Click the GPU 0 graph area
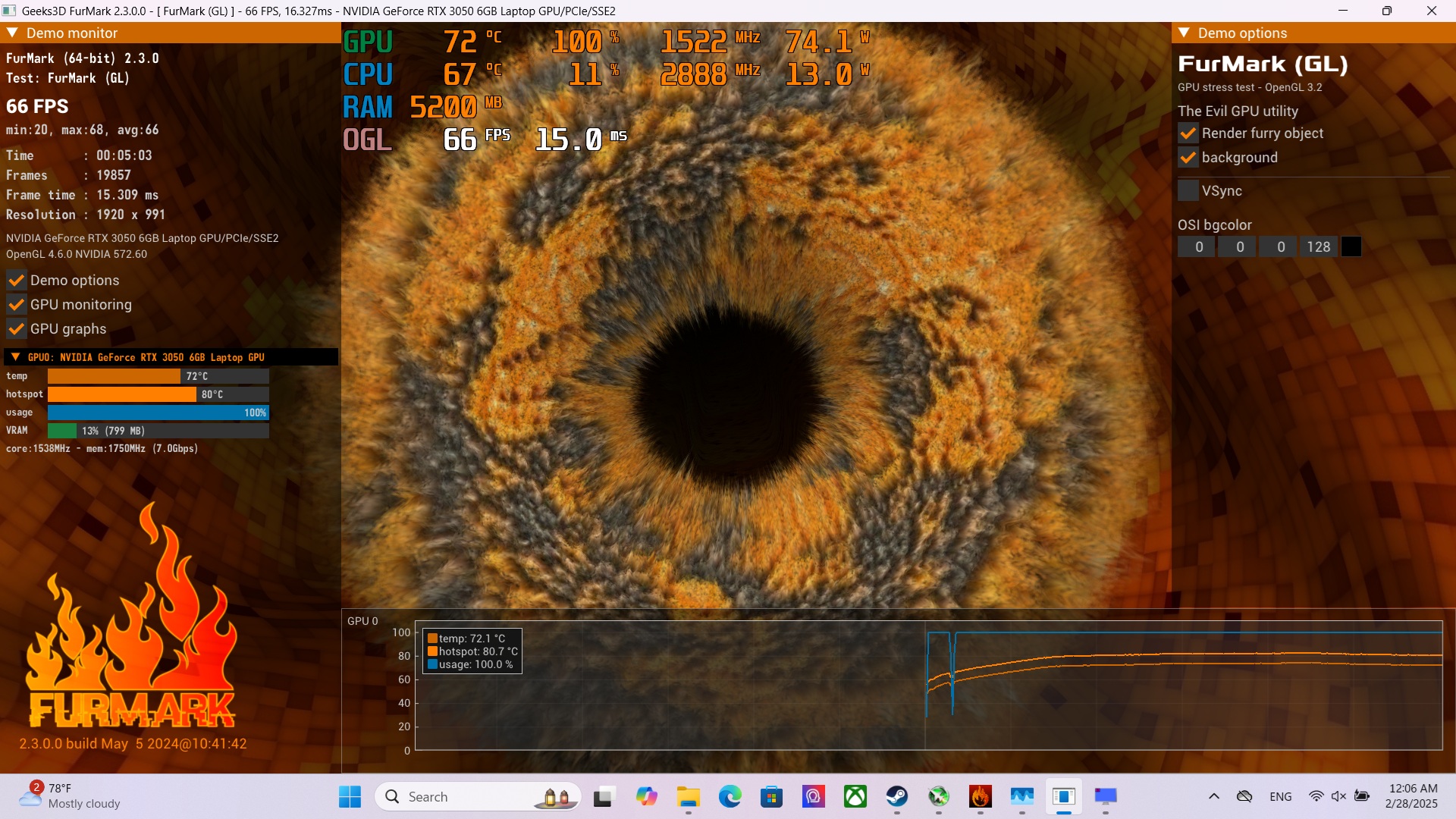 click(x=929, y=686)
